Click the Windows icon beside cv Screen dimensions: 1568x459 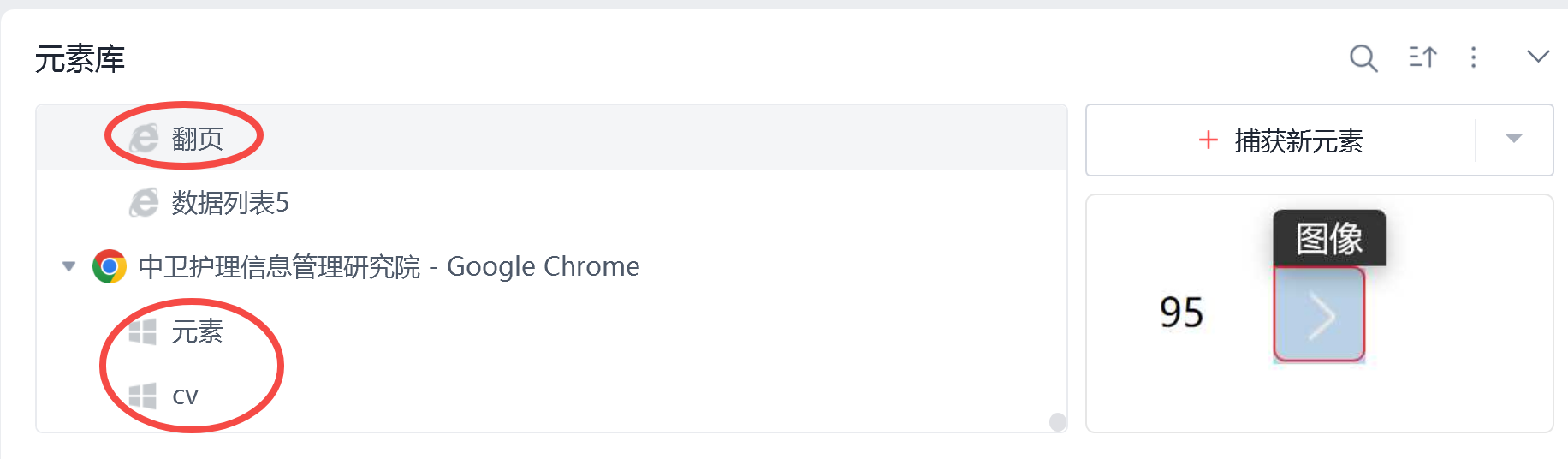(143, 396)
